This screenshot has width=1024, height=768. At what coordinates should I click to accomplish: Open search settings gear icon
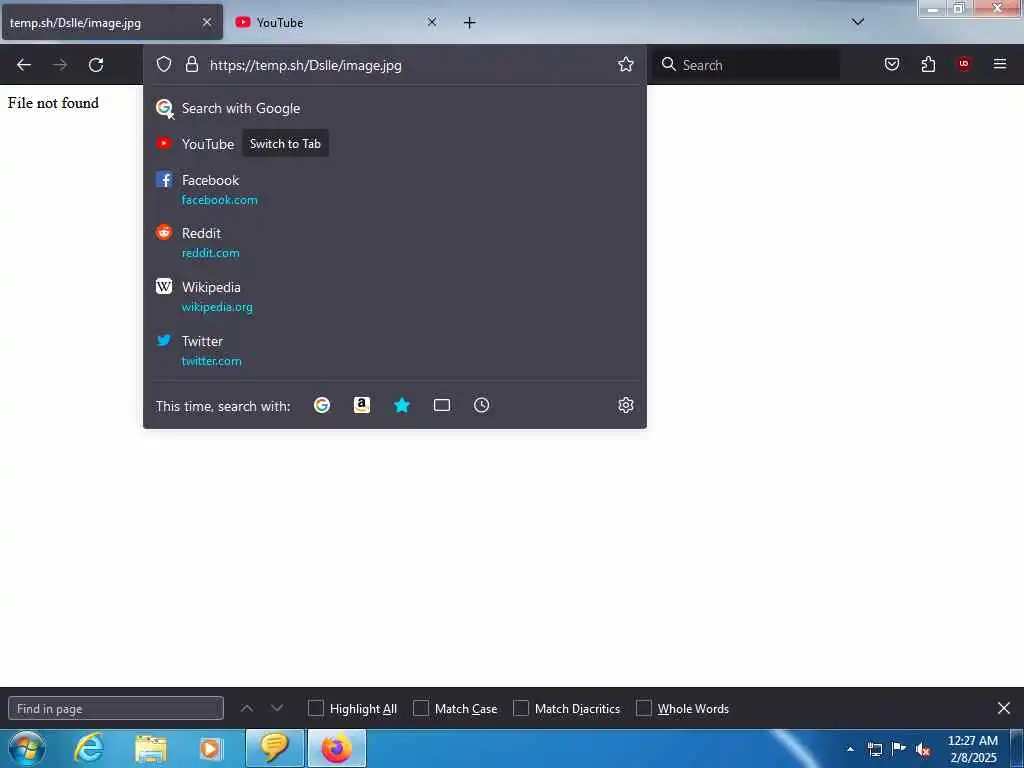point(626,405)
